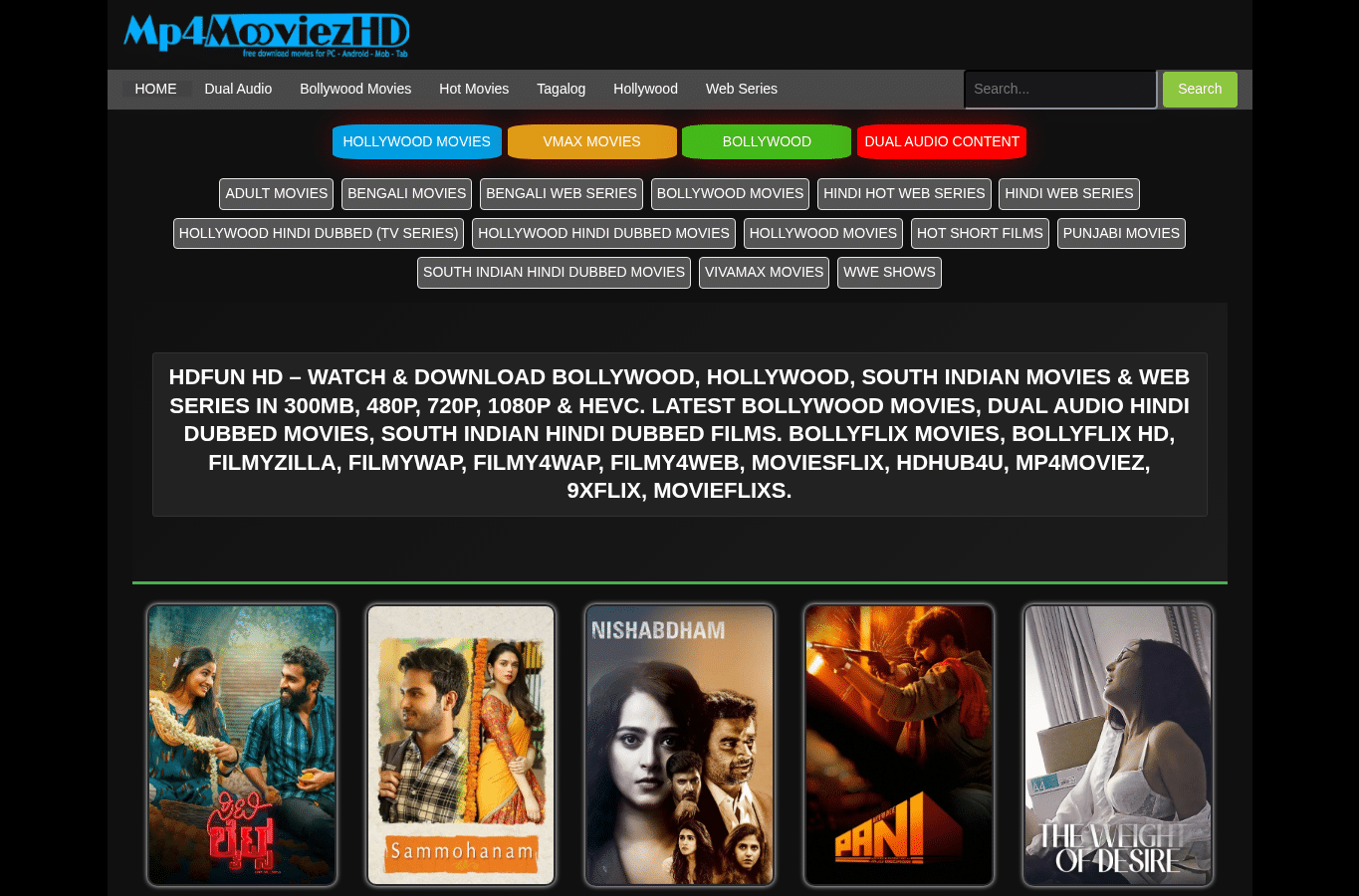Viewport: 1359px width, 896px height.
Task: Open the HOME menu item
Action: 155,89
